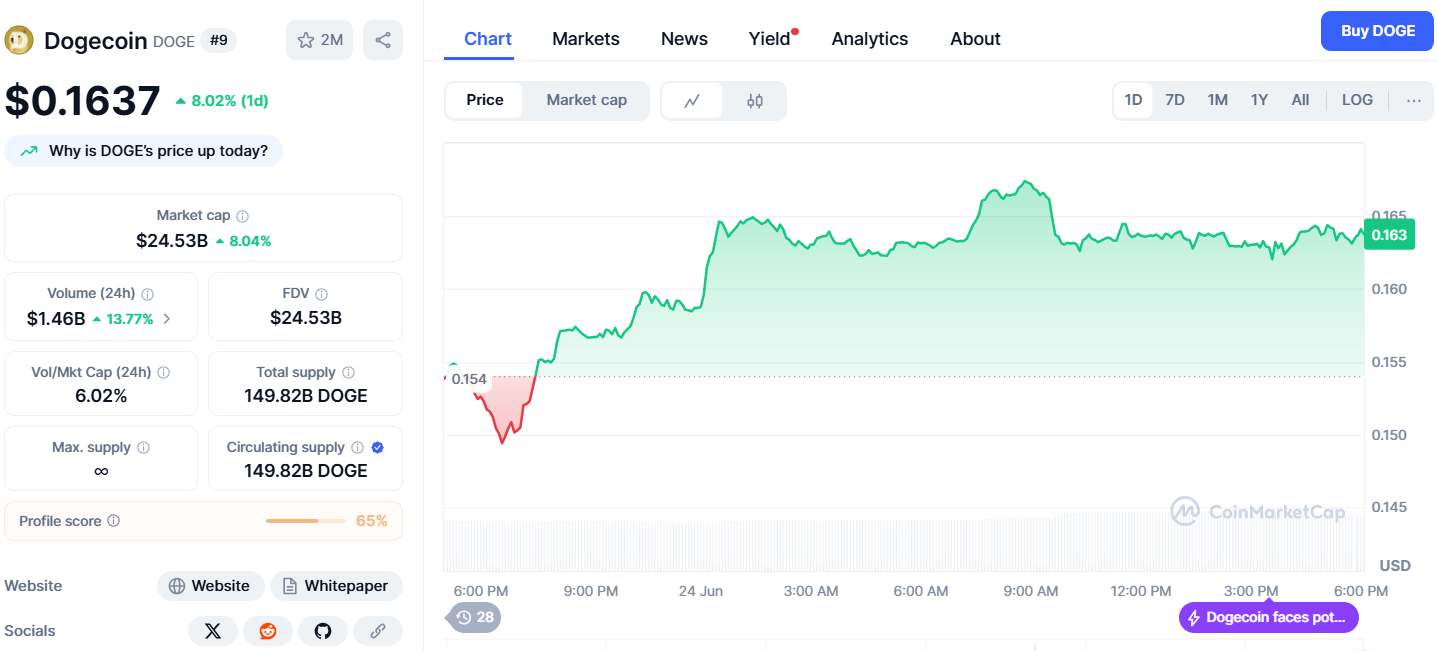Click the $0.1637 price value
1437x651 pixels.
pyautogui.click(x=82, y=101)
